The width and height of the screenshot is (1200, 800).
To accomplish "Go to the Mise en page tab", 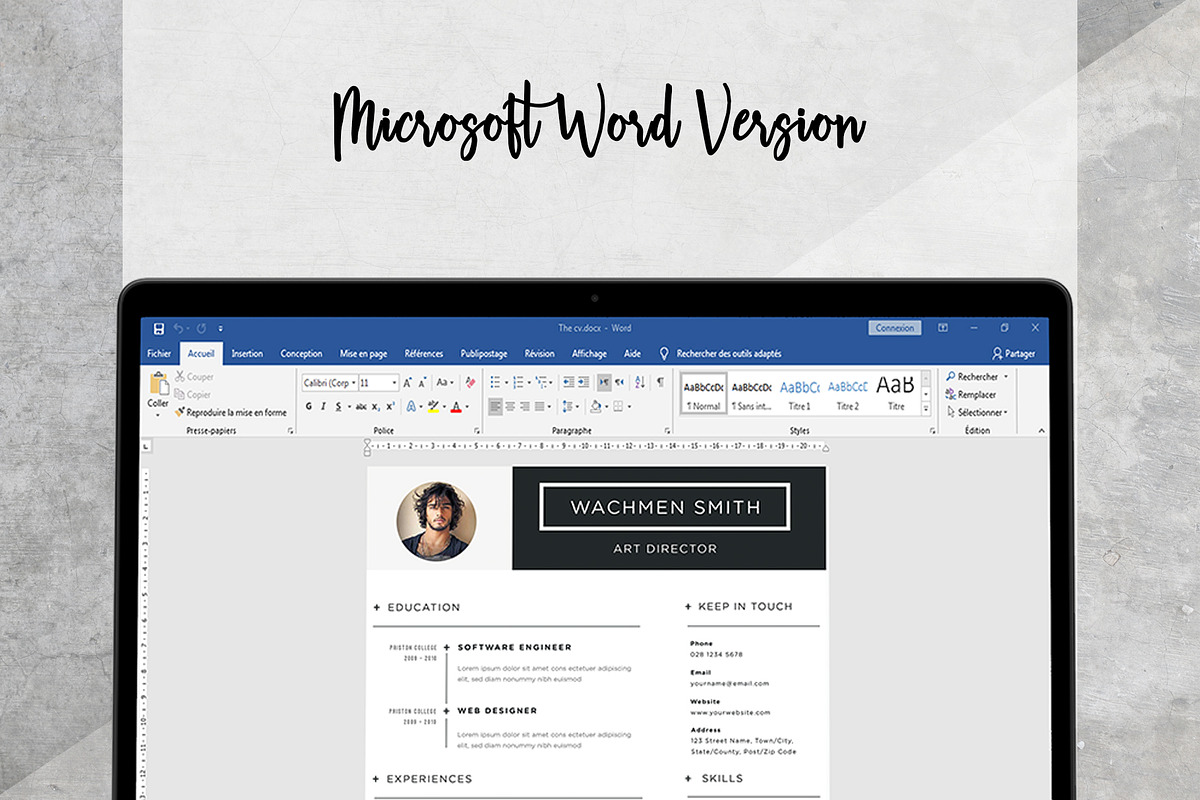I will click(363, 353).
